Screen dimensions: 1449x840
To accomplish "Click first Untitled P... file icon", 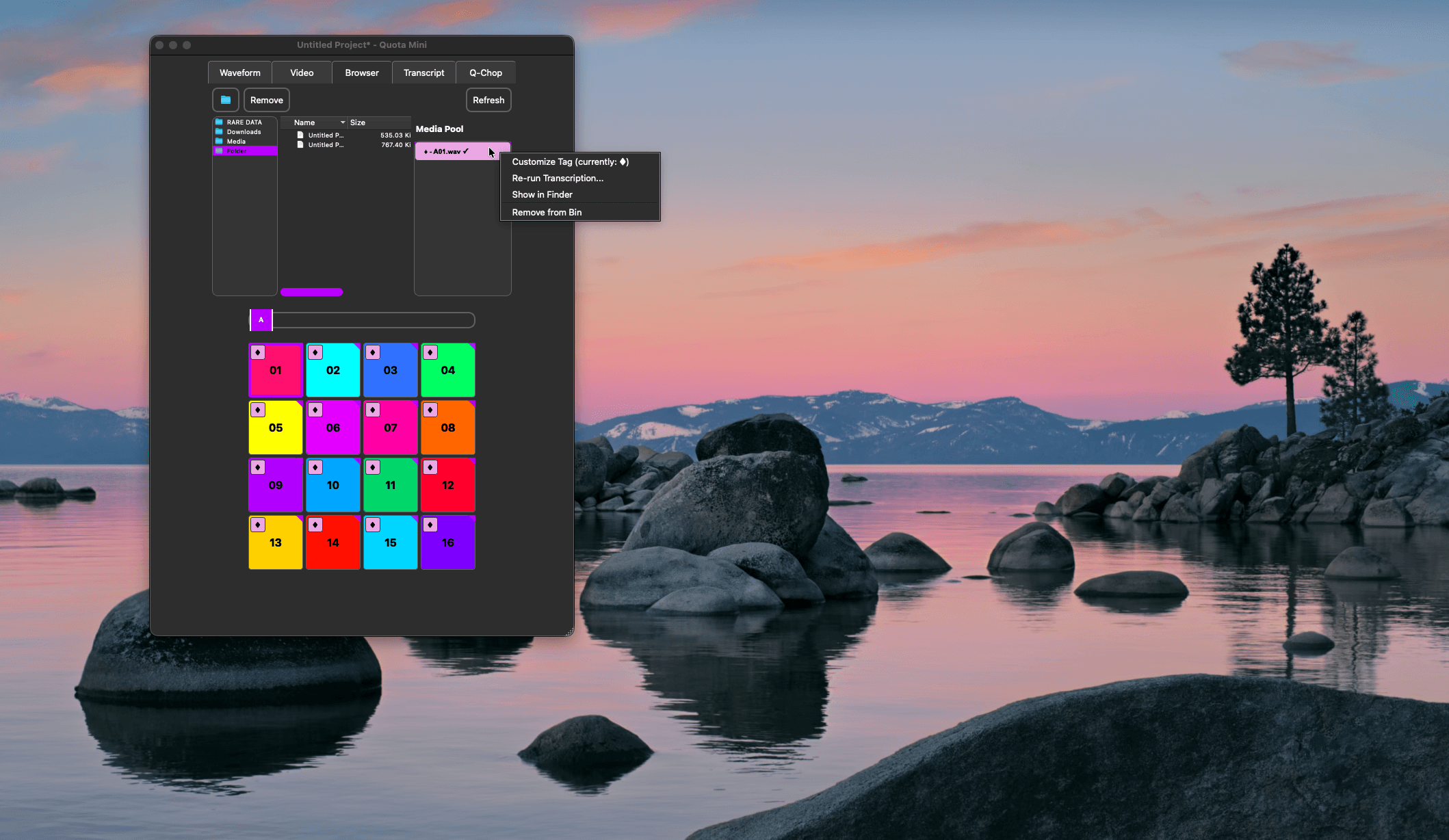I will (x=300, y=135).
